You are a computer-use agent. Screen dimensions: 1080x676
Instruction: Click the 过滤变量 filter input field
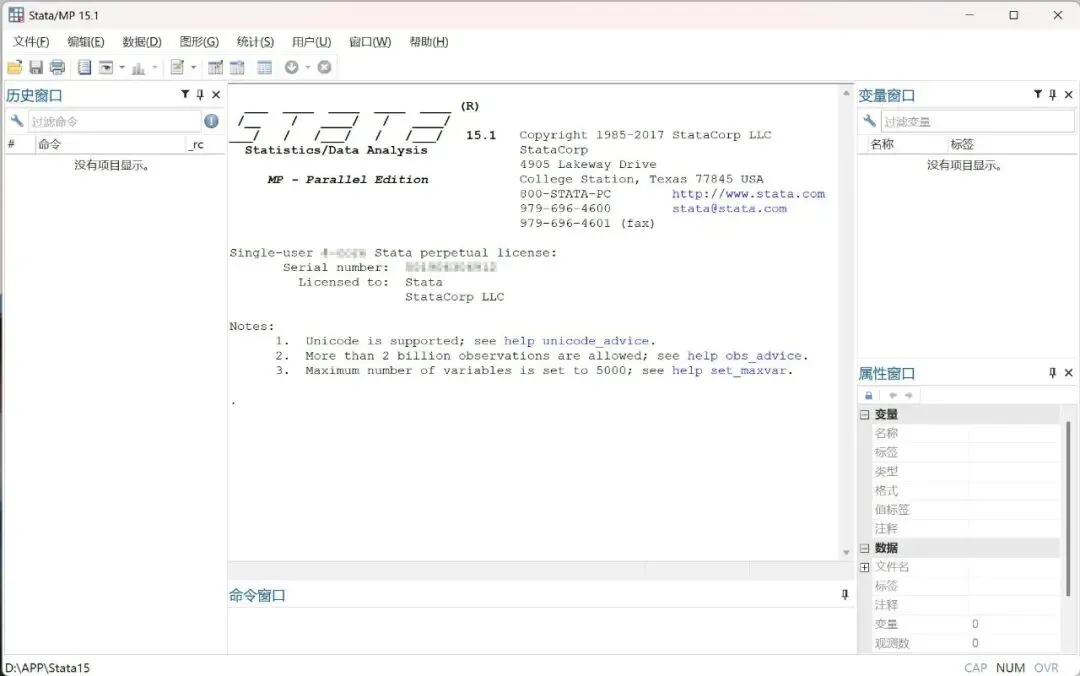tap(977, 122)
